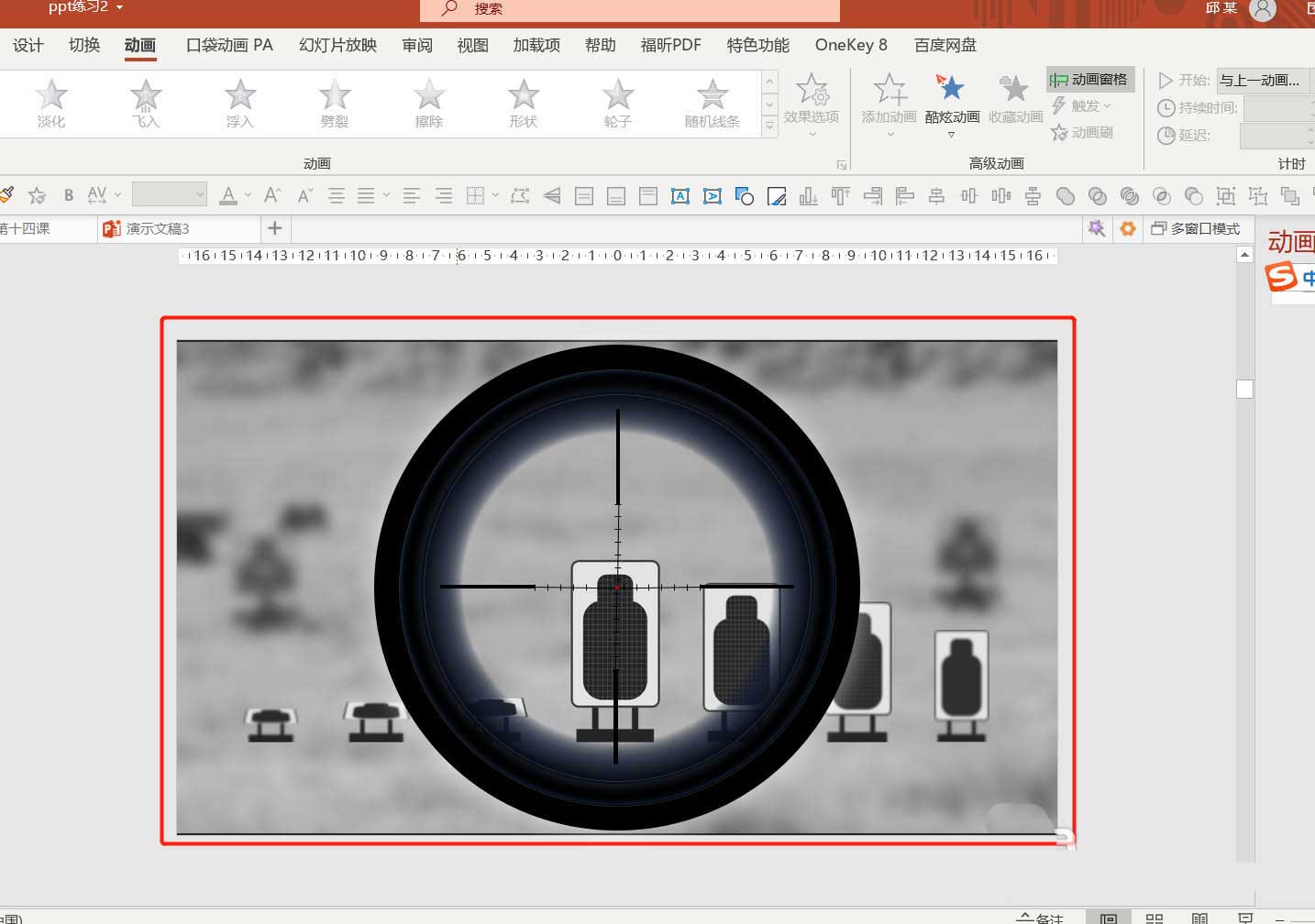Toggle the 动画窗格 Animation Pane

1090,80
